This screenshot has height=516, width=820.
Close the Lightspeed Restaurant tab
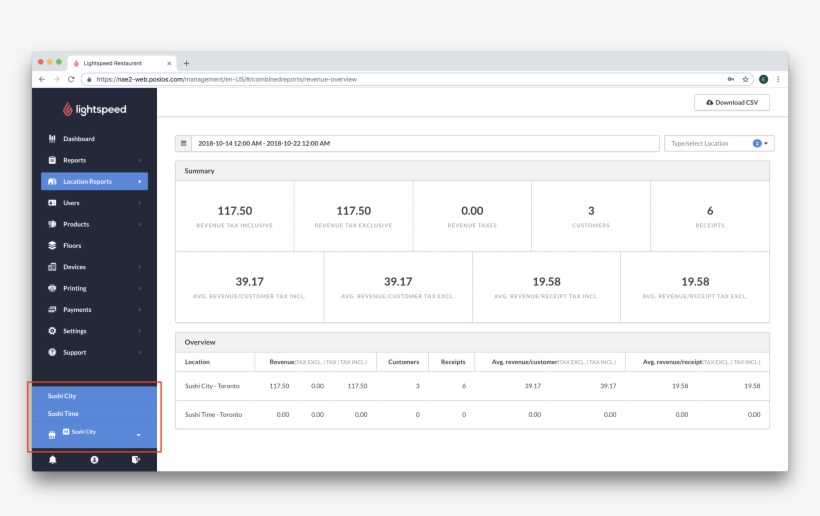(169, 63)
